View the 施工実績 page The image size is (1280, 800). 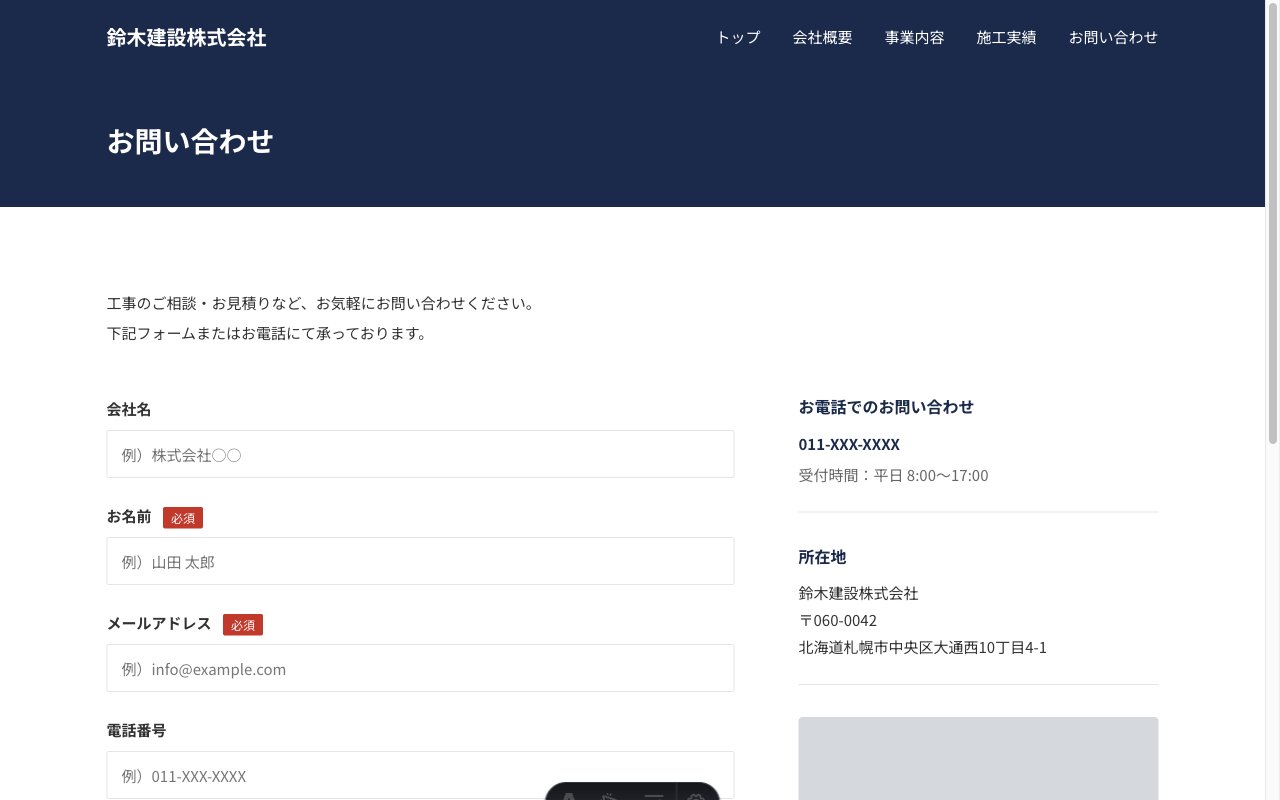pos(1006,37)
